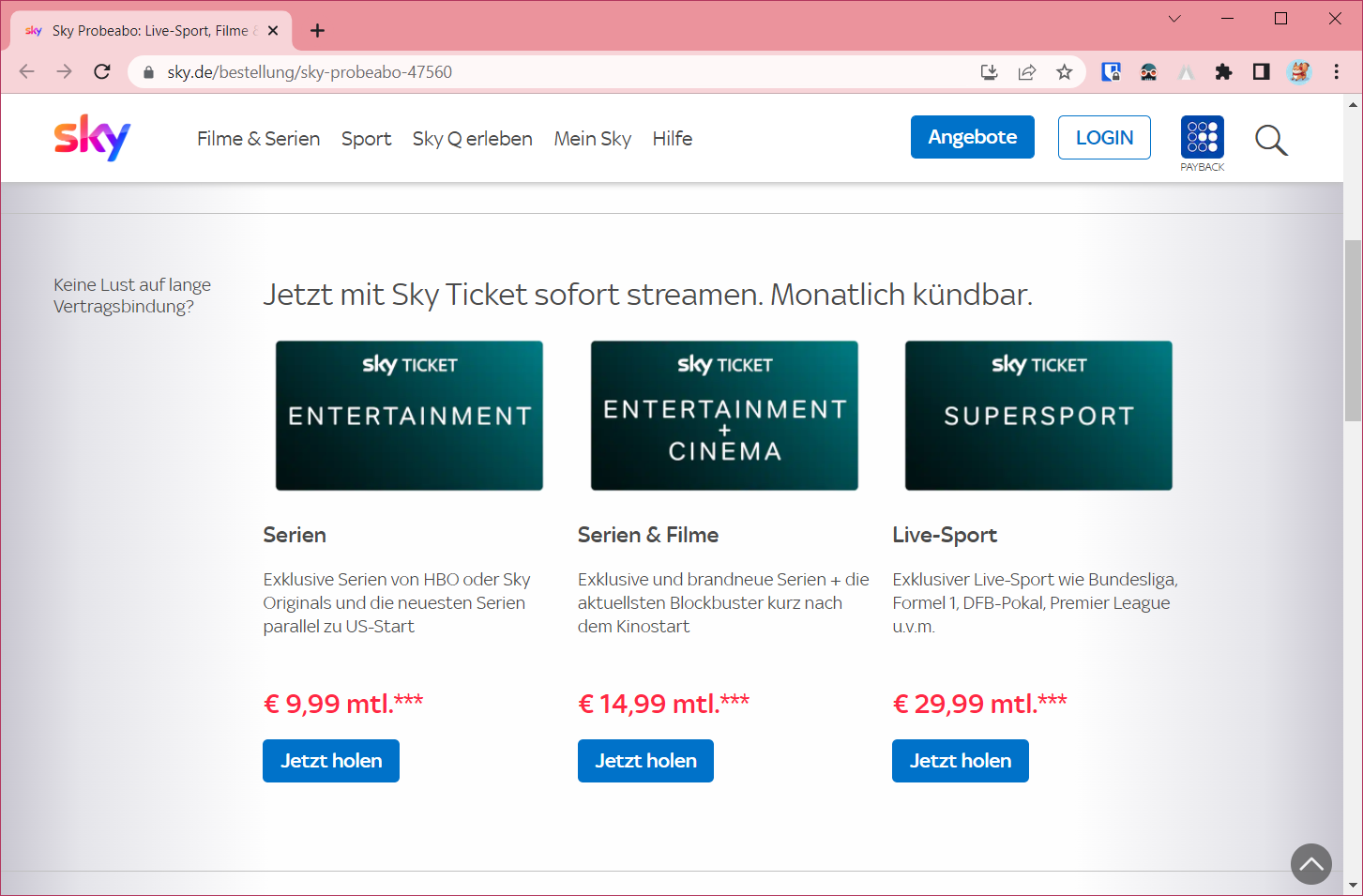Select the Sky Ticket Supersport thumbnail
The image size is (1363, 896).
pyautogui.click(x=1038, y=416)
